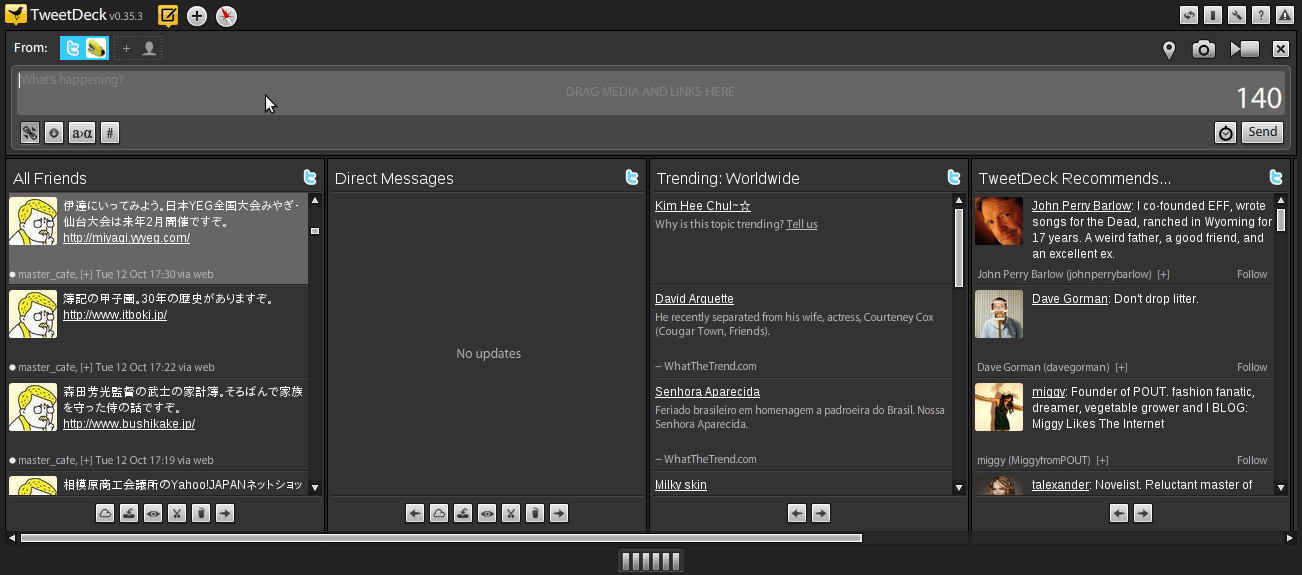The height and width of the screenshot is (575, 1302).
Task: Click right arrow of horizontal scrollbar
Action: coord(1290,538)
